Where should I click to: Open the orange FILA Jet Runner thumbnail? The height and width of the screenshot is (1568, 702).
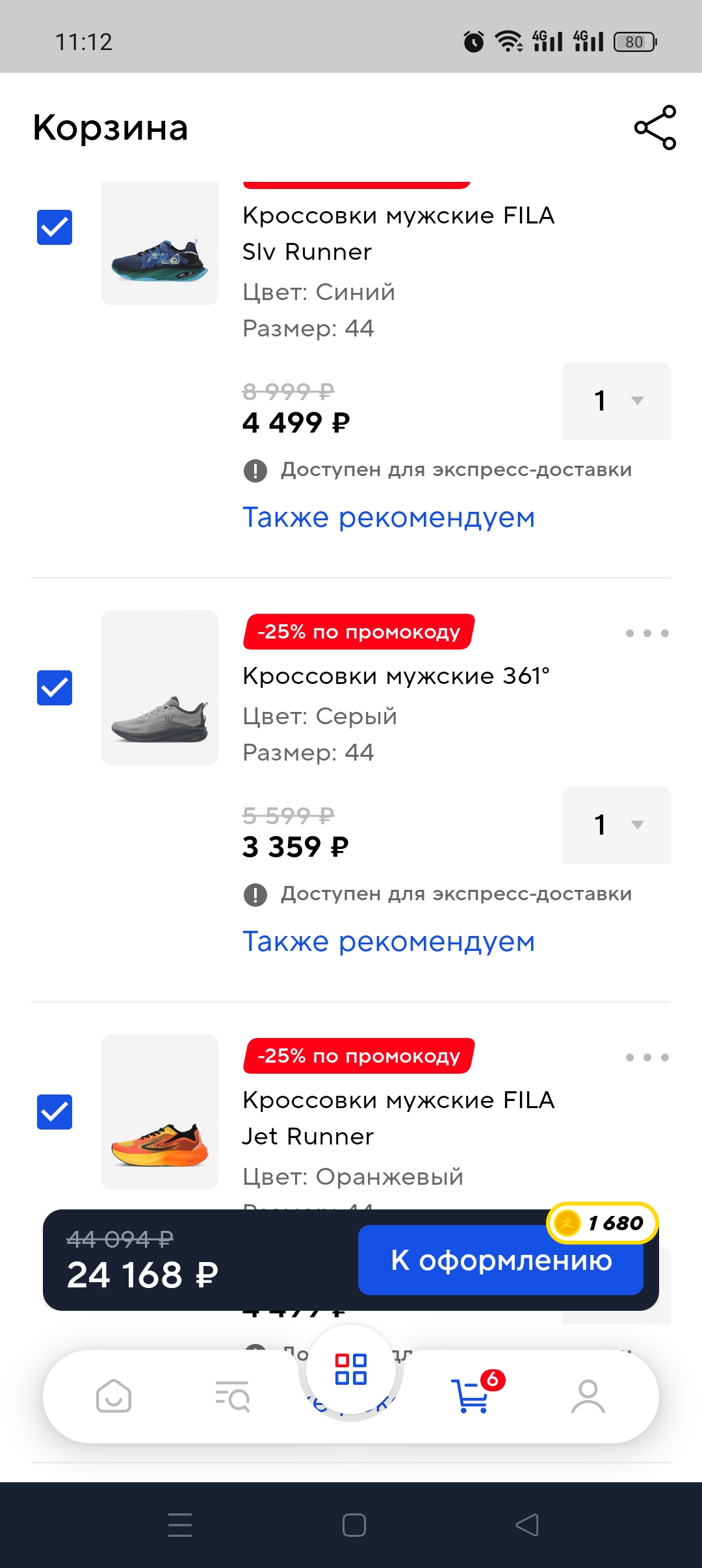[x=160, y=1112]
